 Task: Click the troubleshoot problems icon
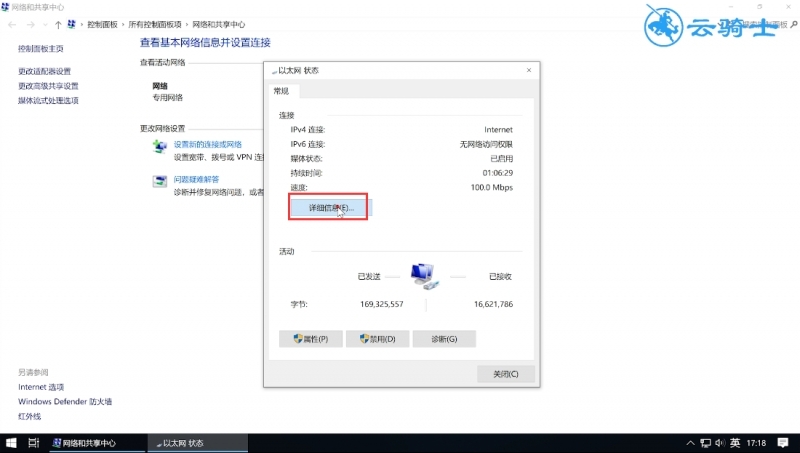(160, 181)
